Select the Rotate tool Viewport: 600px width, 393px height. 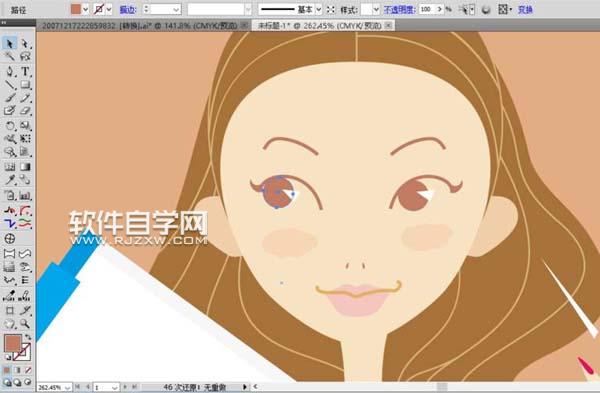[10, 126]
